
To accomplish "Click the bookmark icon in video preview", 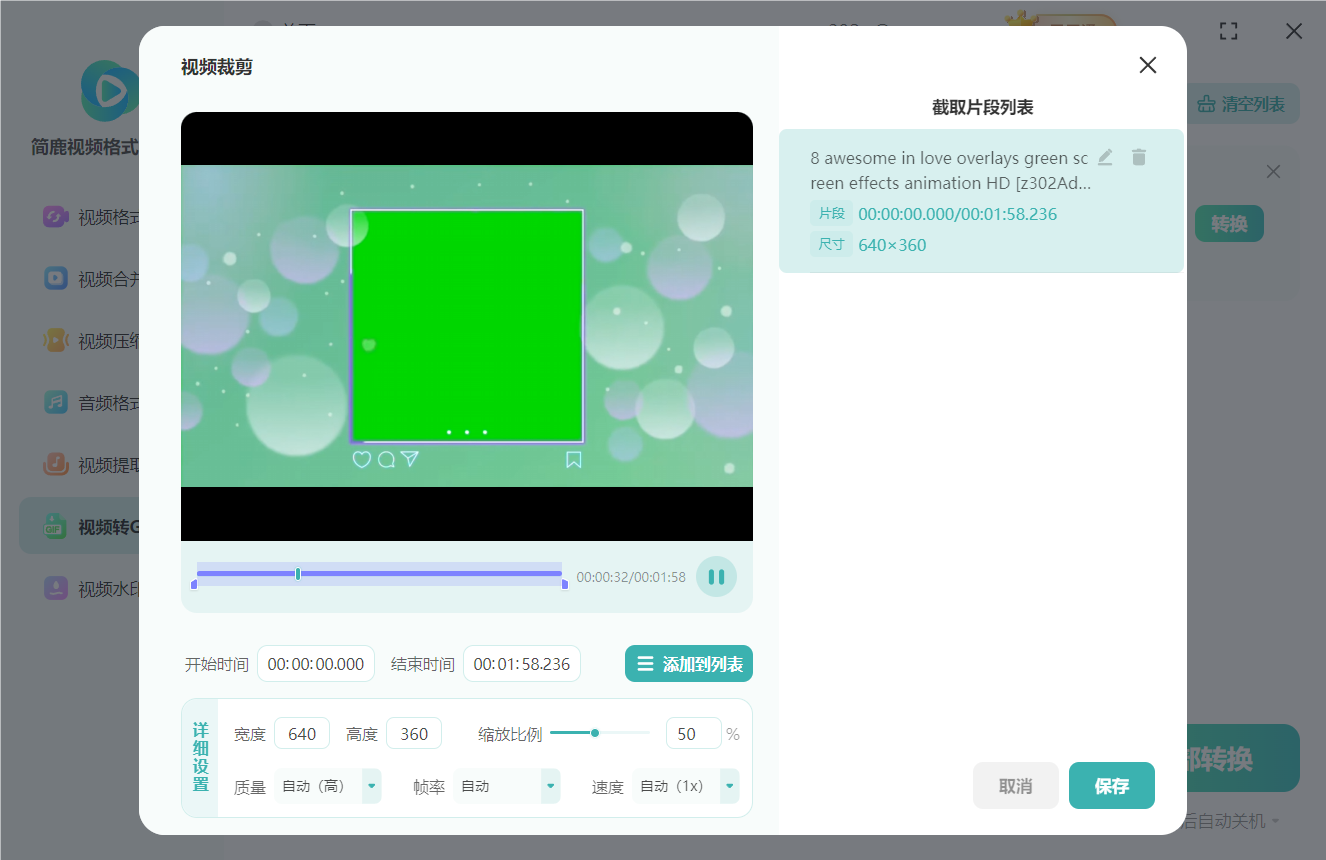I will point(574,459).
